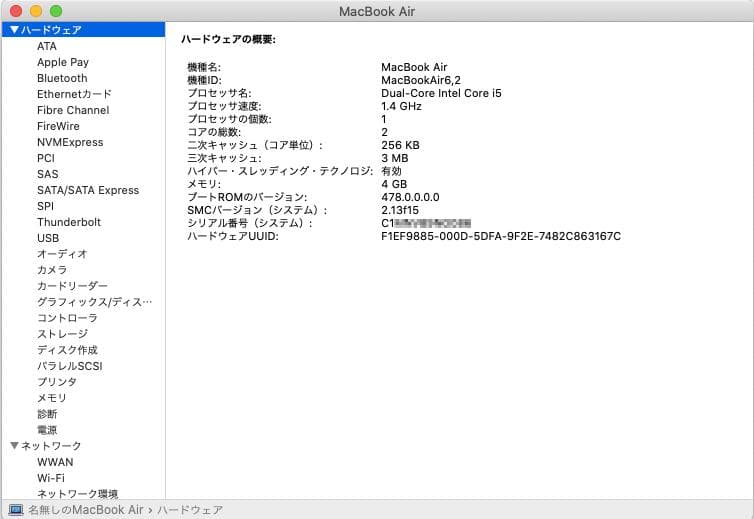Click the hardware UUID value
The height and width of the screenshot is (519, 754).
[501, 236]
